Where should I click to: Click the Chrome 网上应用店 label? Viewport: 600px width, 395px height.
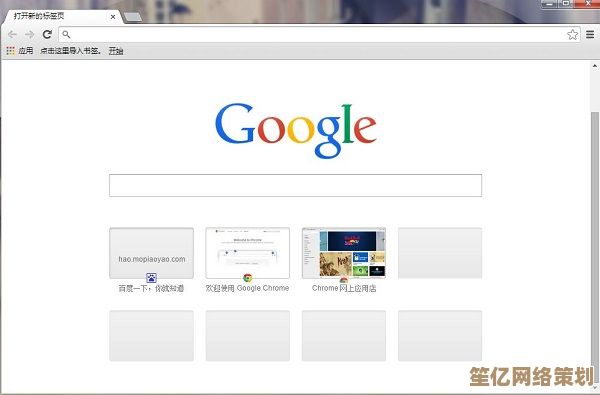click(344, 288)
